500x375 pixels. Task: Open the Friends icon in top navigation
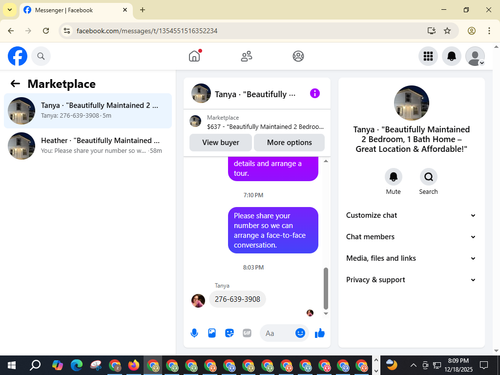(246, 56)
